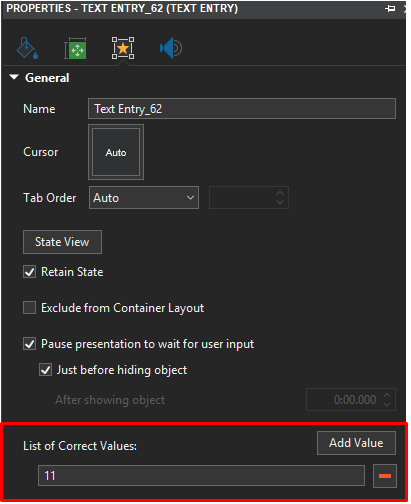Remove the correct value 11 entry

[385, 476]
